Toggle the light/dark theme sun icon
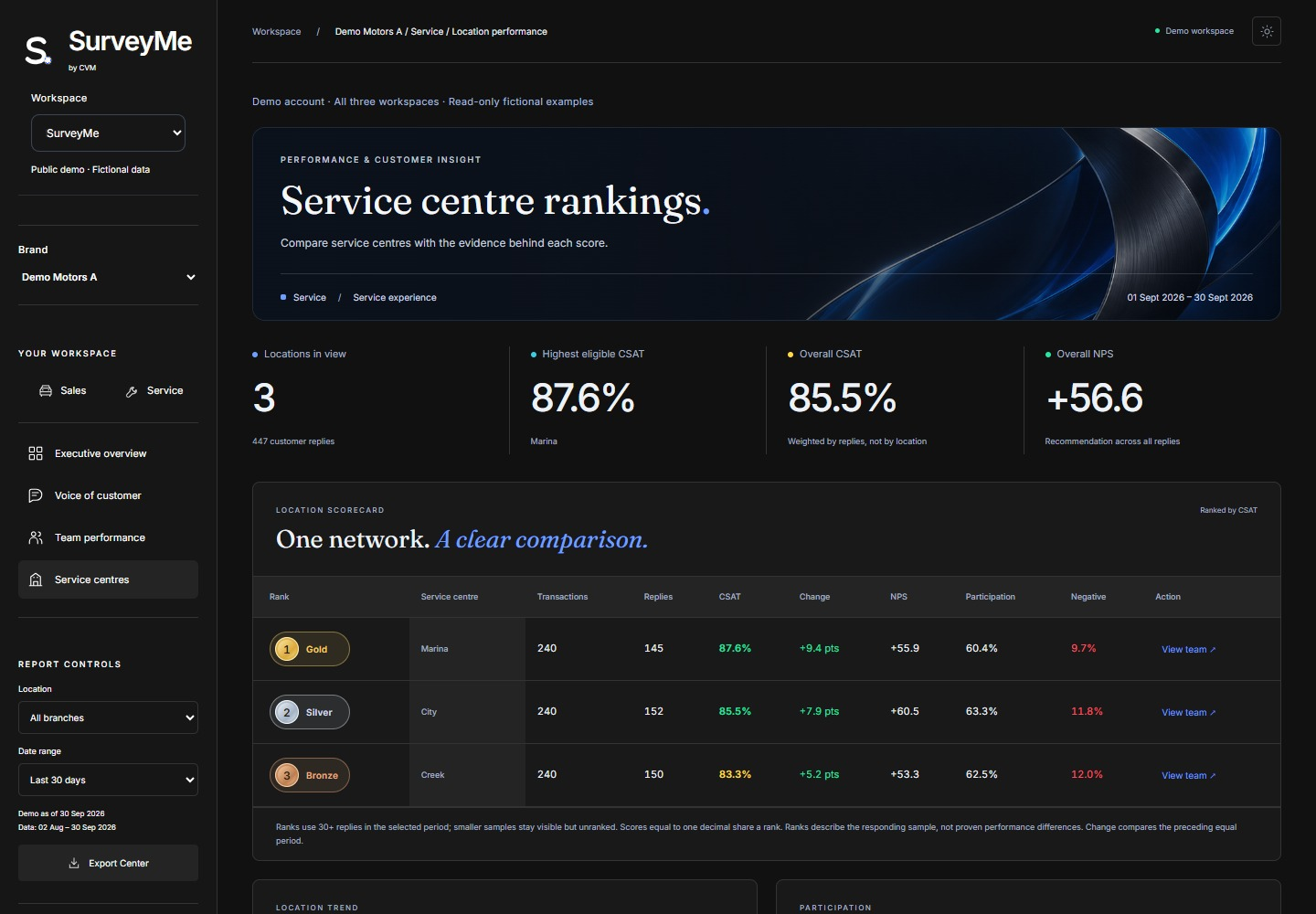1316x914 pixels. pyautogui.click(x=1267, y=31)
